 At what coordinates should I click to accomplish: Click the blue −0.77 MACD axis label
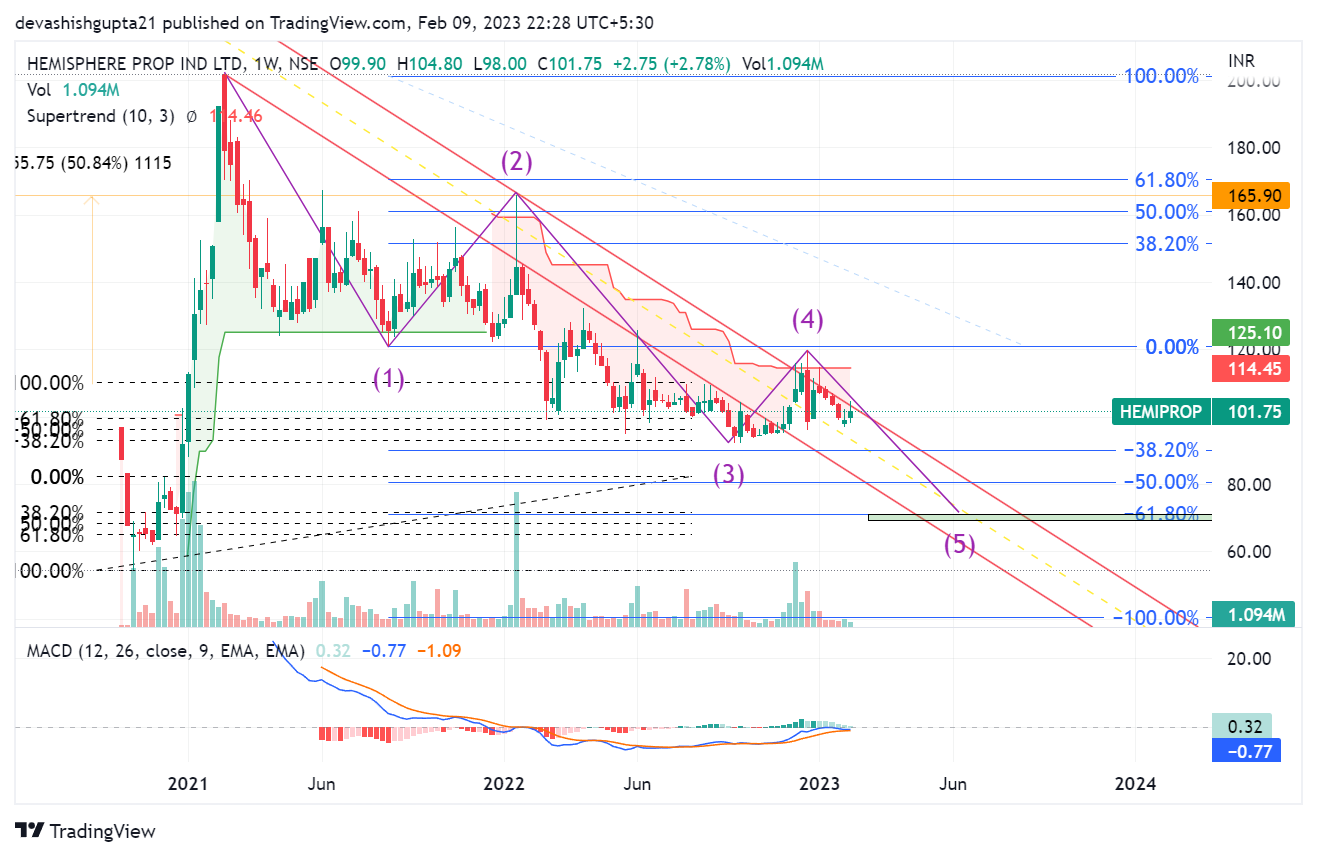click(1246, 750)
